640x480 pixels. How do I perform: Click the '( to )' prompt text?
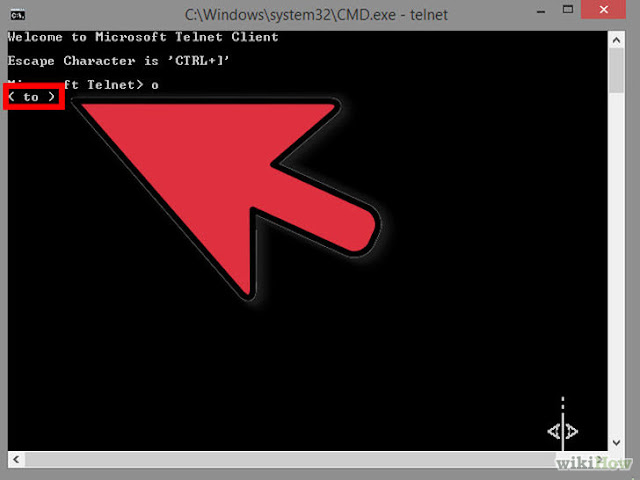pyautogui.click(x=31, y=97)
